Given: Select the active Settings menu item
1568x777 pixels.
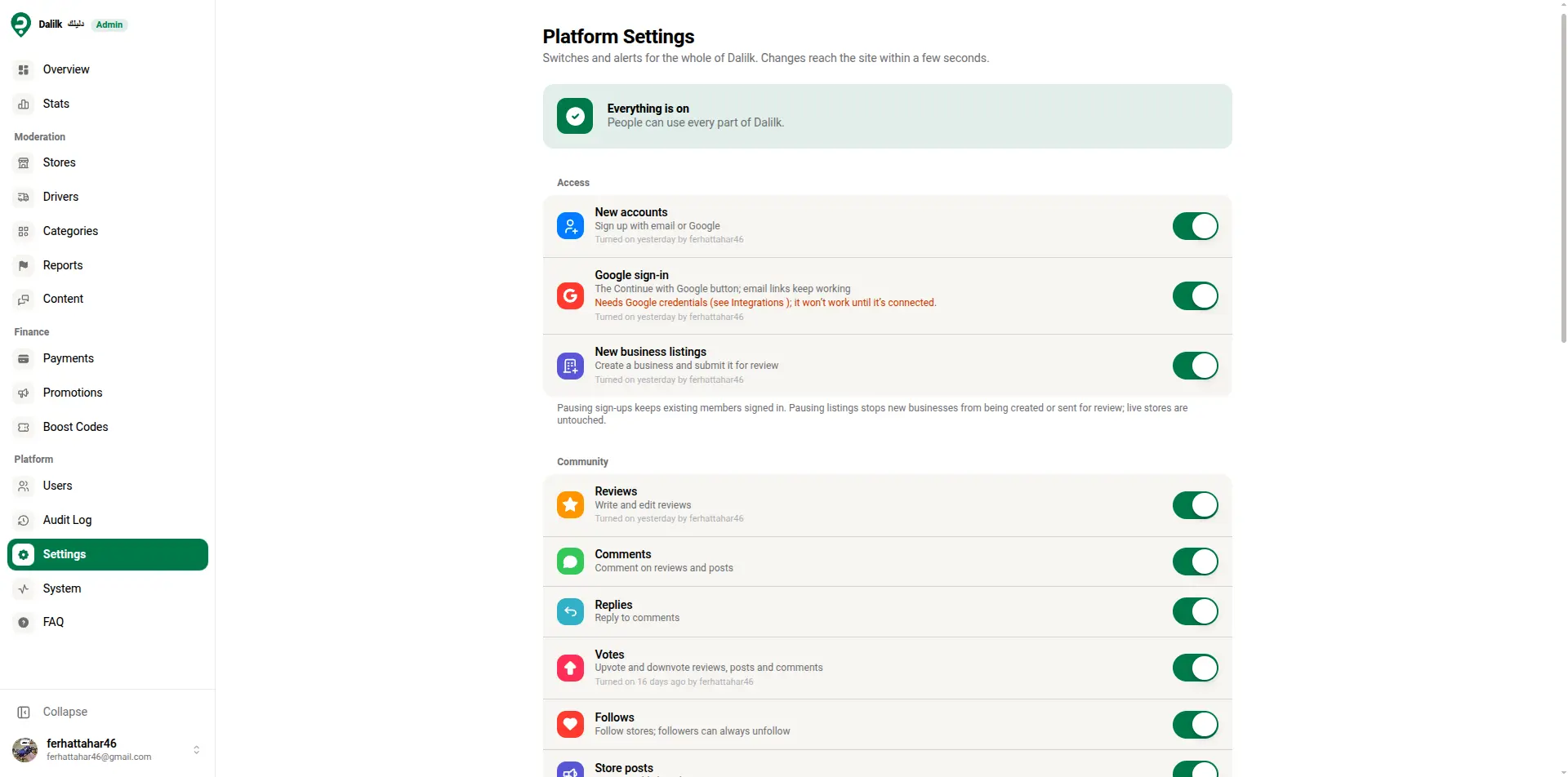Looking at the screenshot, I should click(108, 554).
